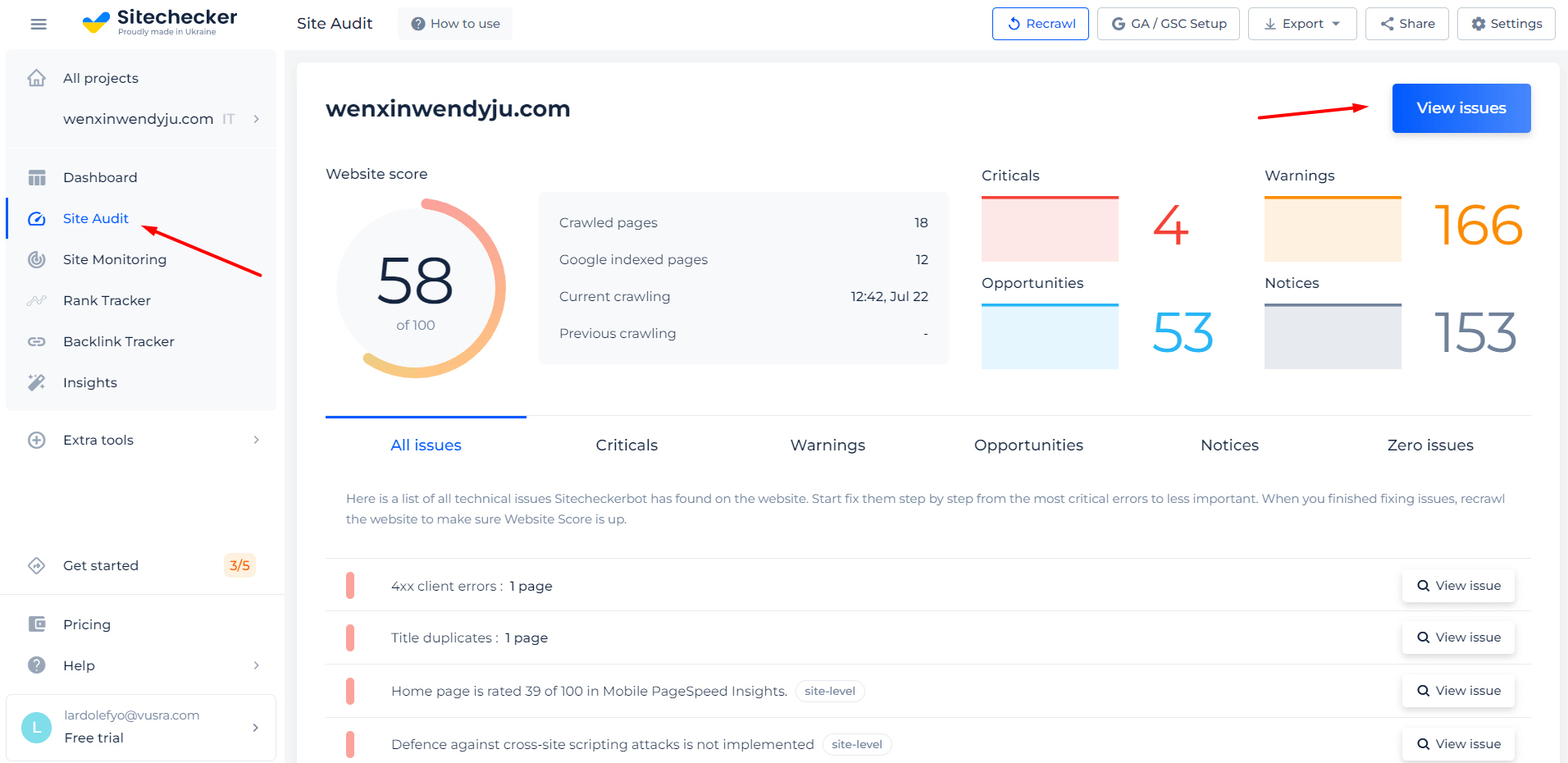Click the Pricing wallet icon
Viewport: 1568px width, 763px height.
pyautogui.click(x=37, y=624)
